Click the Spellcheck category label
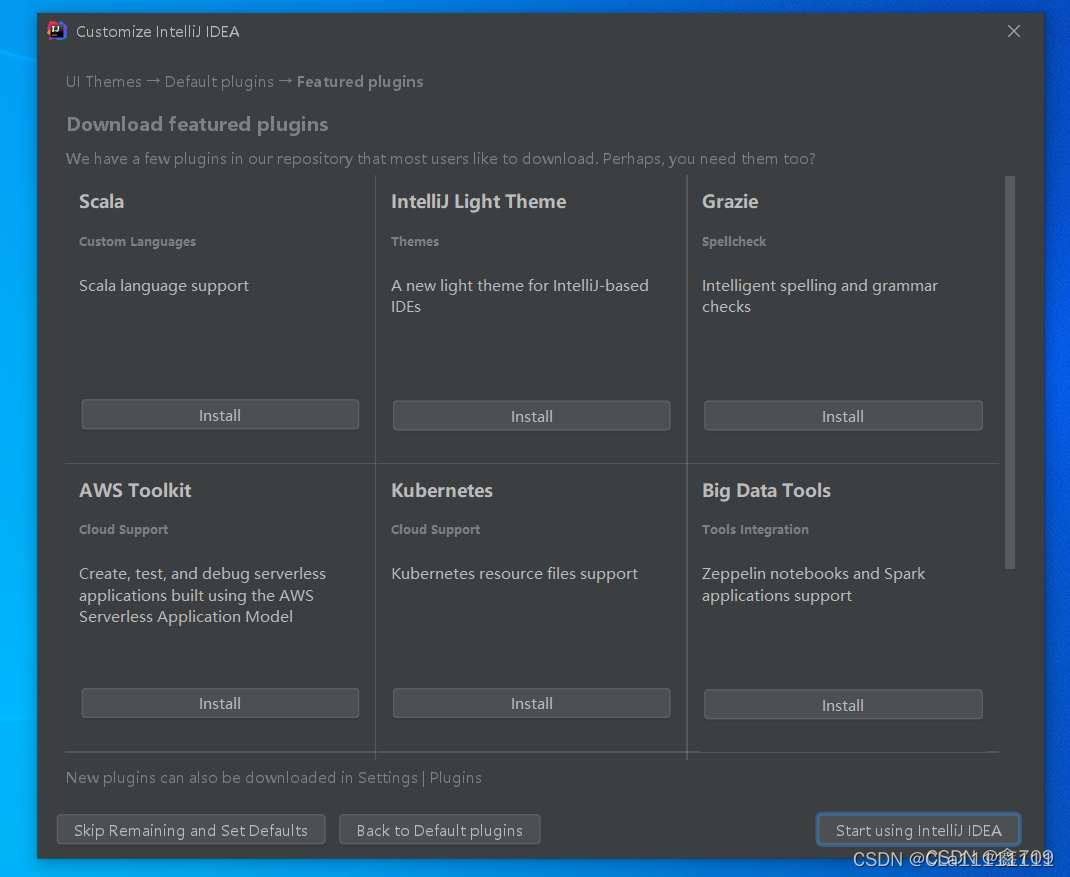 click(x=734, y=242)
